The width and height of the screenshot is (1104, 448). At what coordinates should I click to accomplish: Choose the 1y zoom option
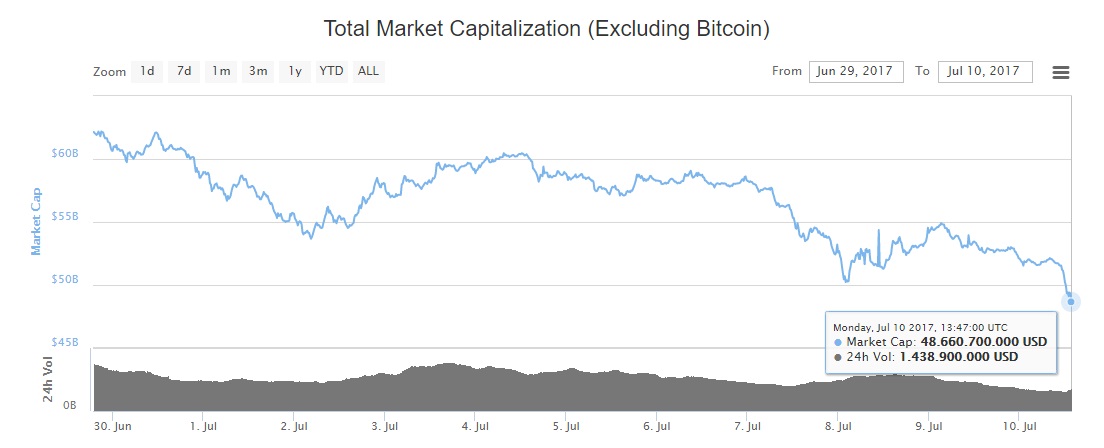[295, 71]
